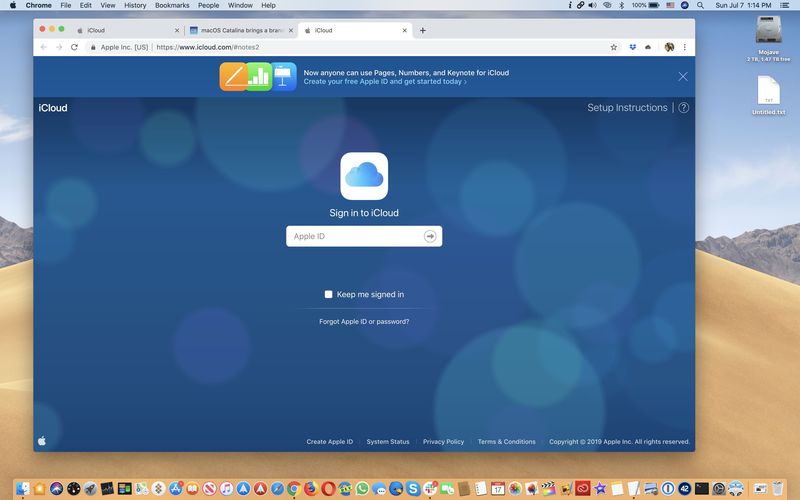Click the Bluetooth icon in menu bar
The image size is (800, 500).
[621, 5]
